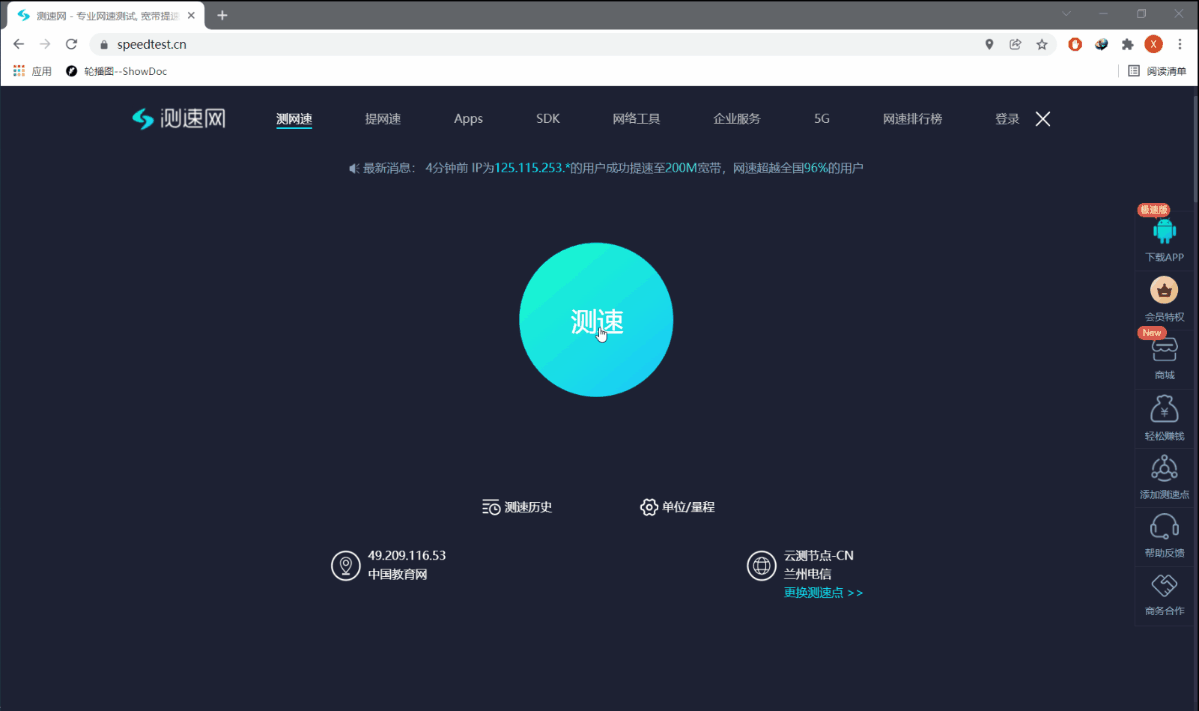Close the header with the X icon
1199x711 pixels.
coord(1042,118)
